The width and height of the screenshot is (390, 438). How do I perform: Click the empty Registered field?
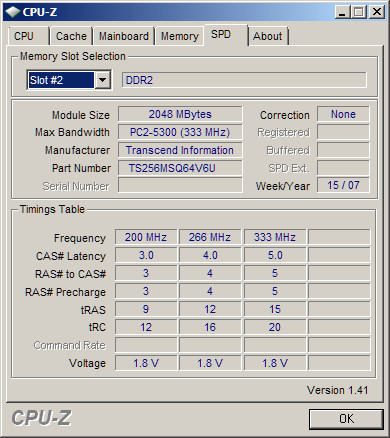(x=343, y=132)
